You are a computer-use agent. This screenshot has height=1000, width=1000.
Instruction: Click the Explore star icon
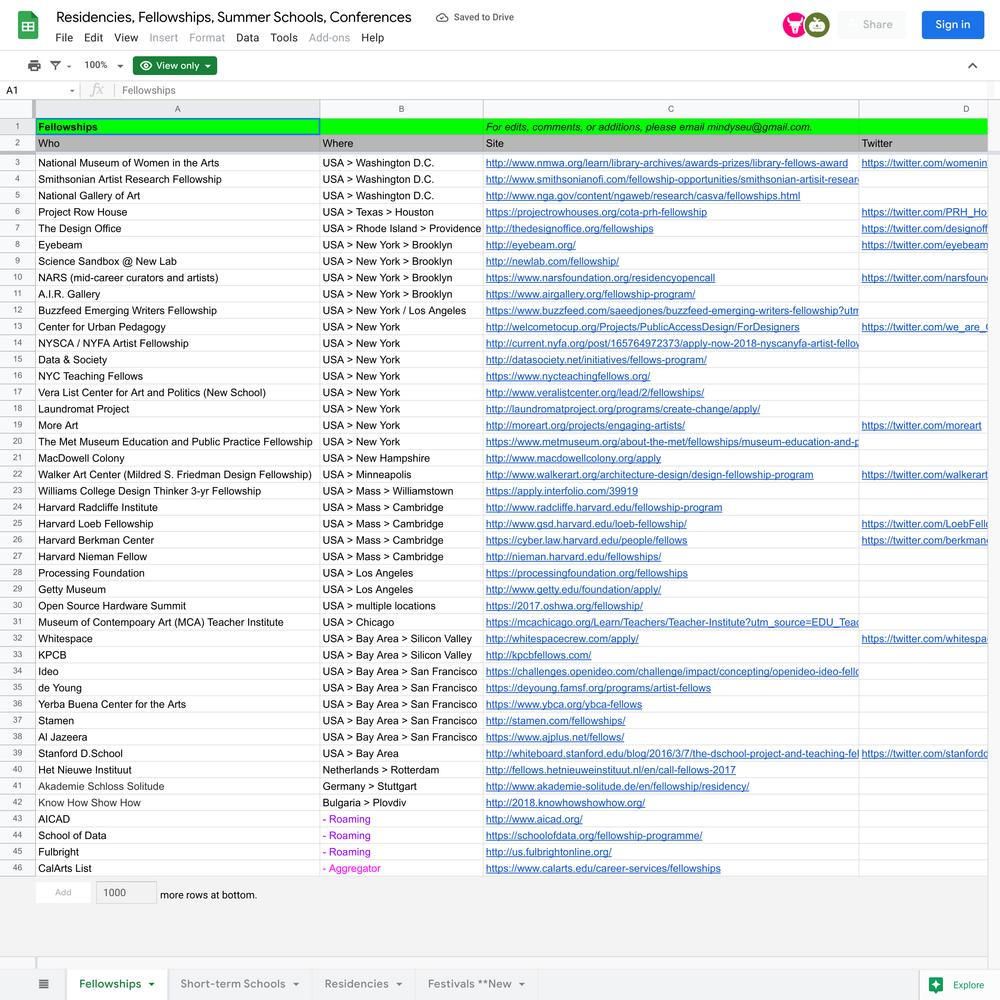[936, 984]
